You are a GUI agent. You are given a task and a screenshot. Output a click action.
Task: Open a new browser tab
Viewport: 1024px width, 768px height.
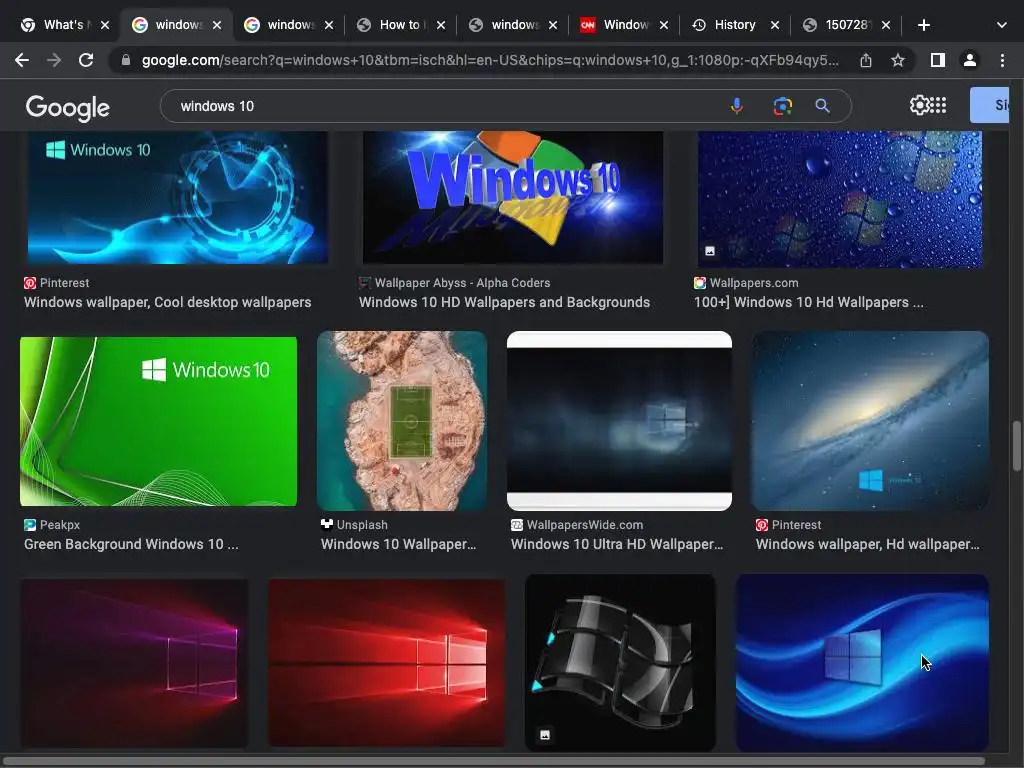[x=923, y=25]
